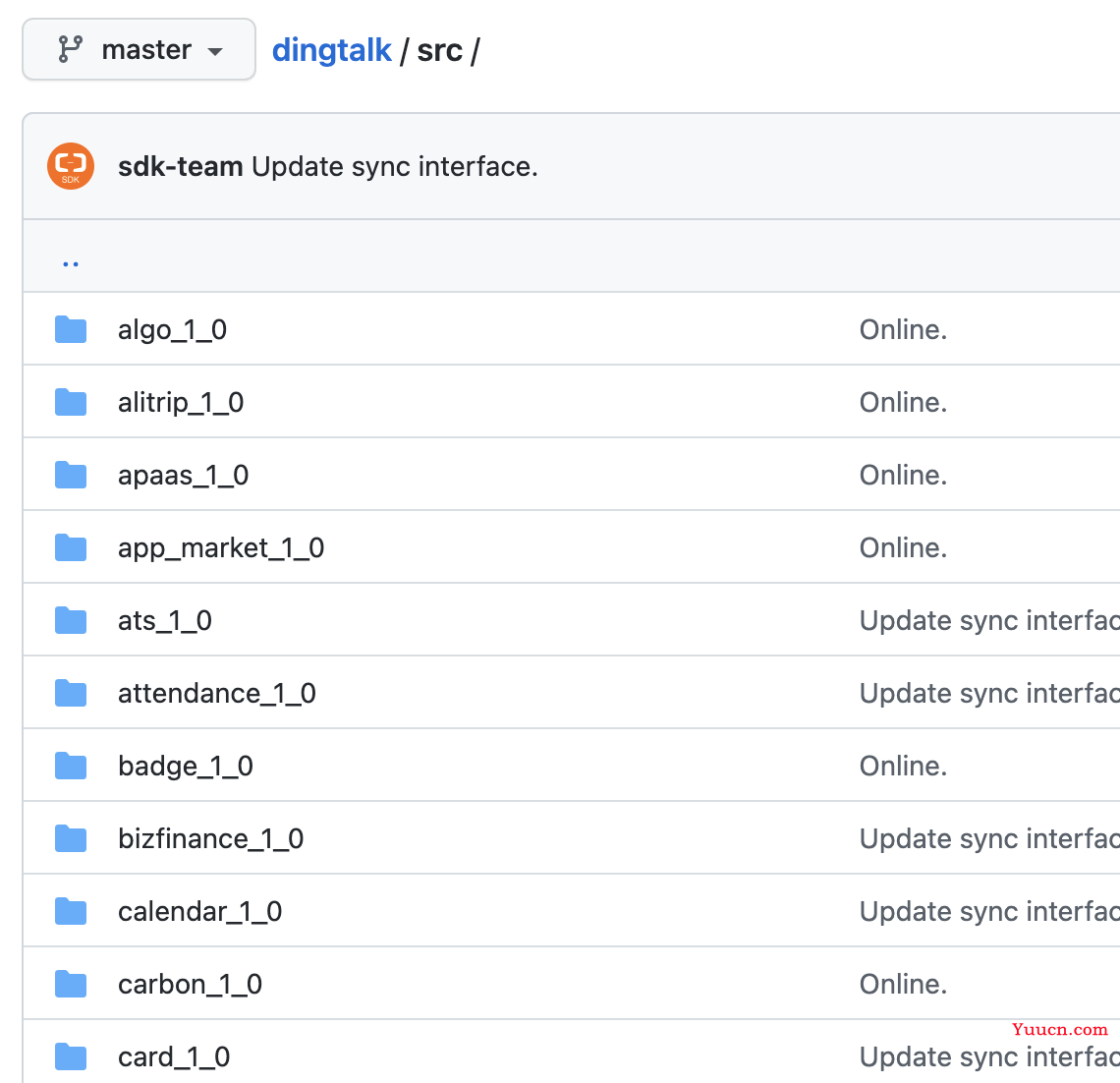Open the alitrip_1_0 folder
1120x1083 pixels.
(x=181, y=403)
